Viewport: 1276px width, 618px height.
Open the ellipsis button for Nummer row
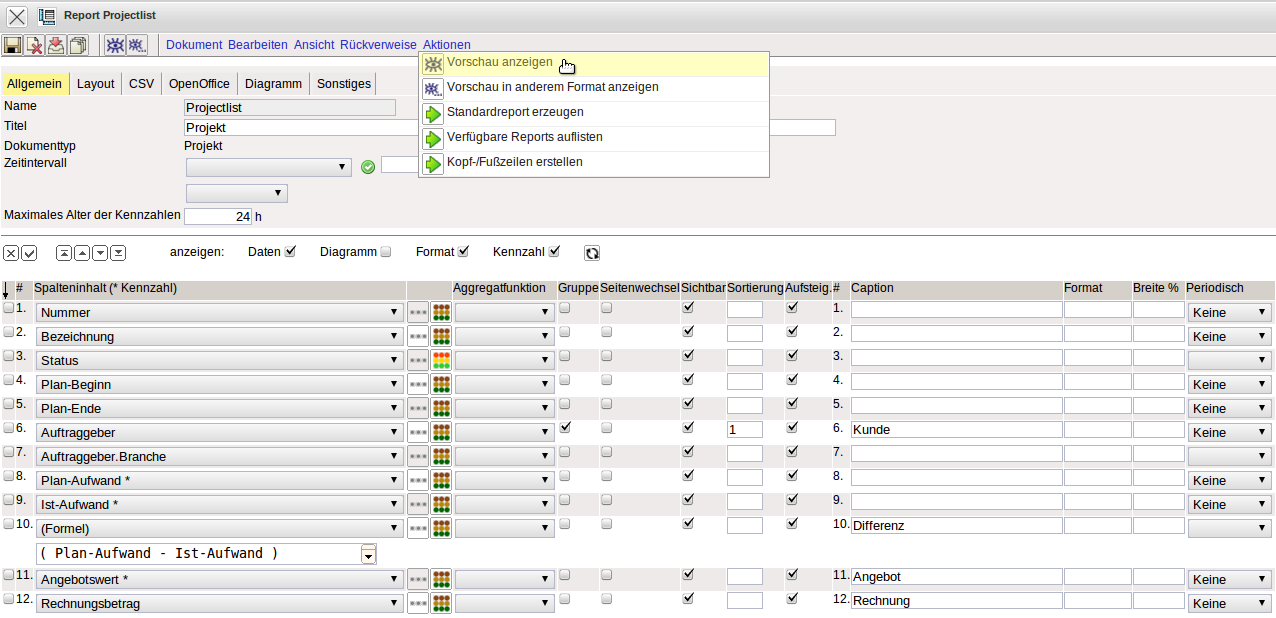(418, 312)
